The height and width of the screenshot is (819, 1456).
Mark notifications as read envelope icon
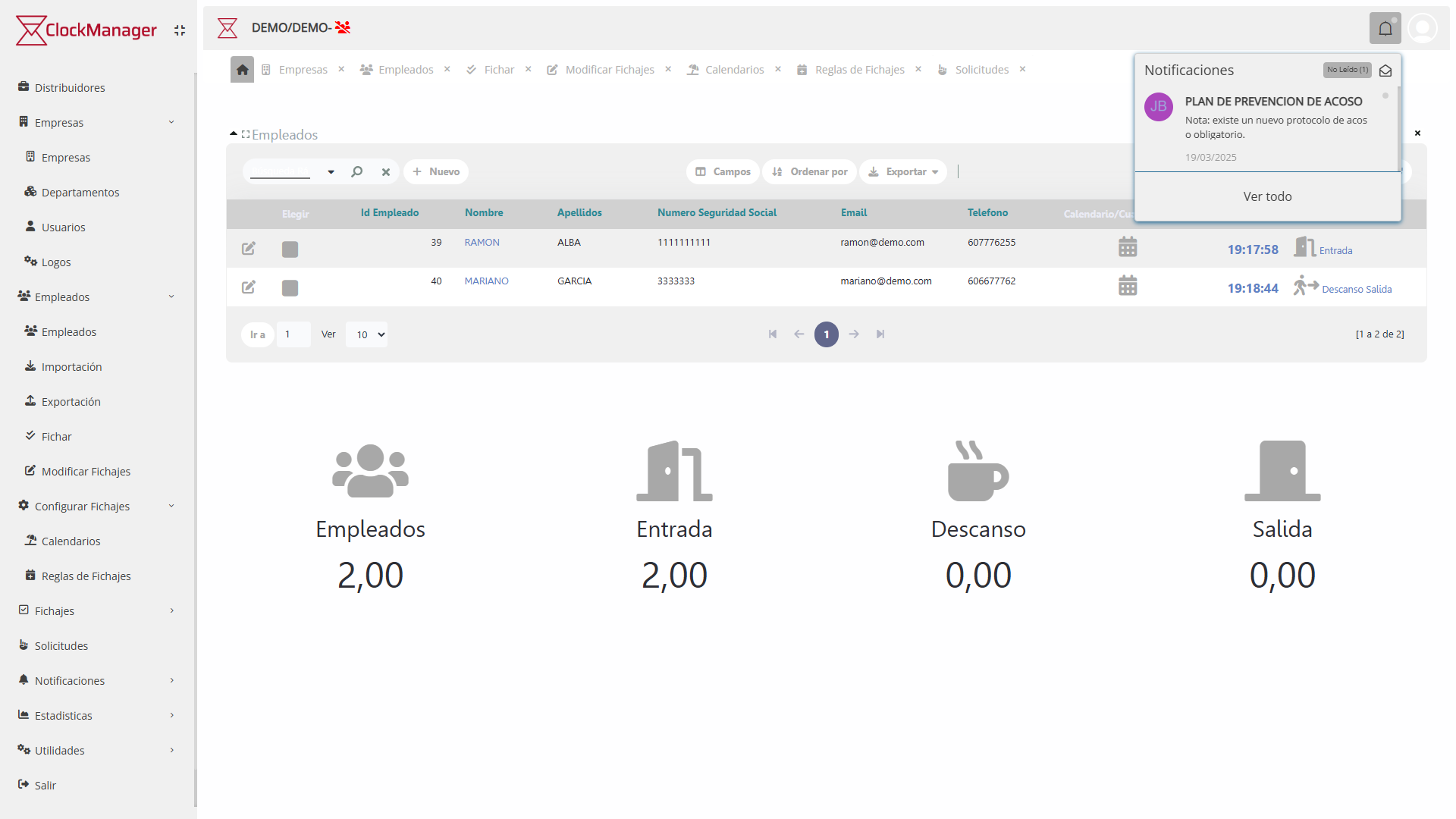[1385, 71]
